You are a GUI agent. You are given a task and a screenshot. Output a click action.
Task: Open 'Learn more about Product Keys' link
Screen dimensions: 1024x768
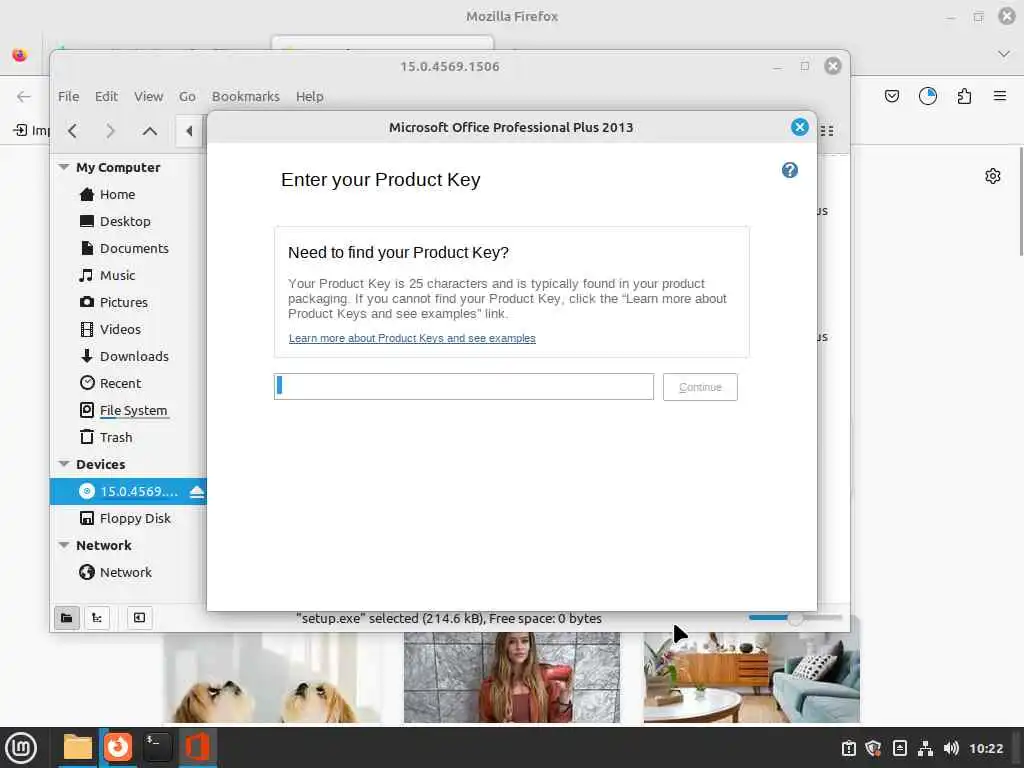click(x=412, y=338)
